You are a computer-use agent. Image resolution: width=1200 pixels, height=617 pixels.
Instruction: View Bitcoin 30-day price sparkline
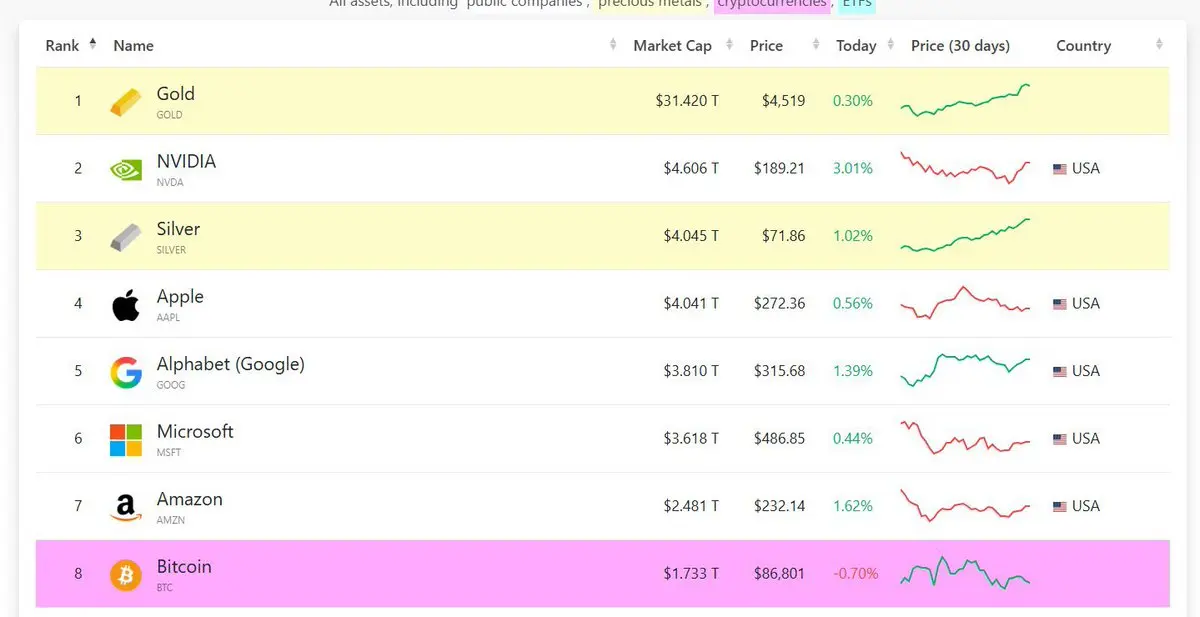pos(965,574)
